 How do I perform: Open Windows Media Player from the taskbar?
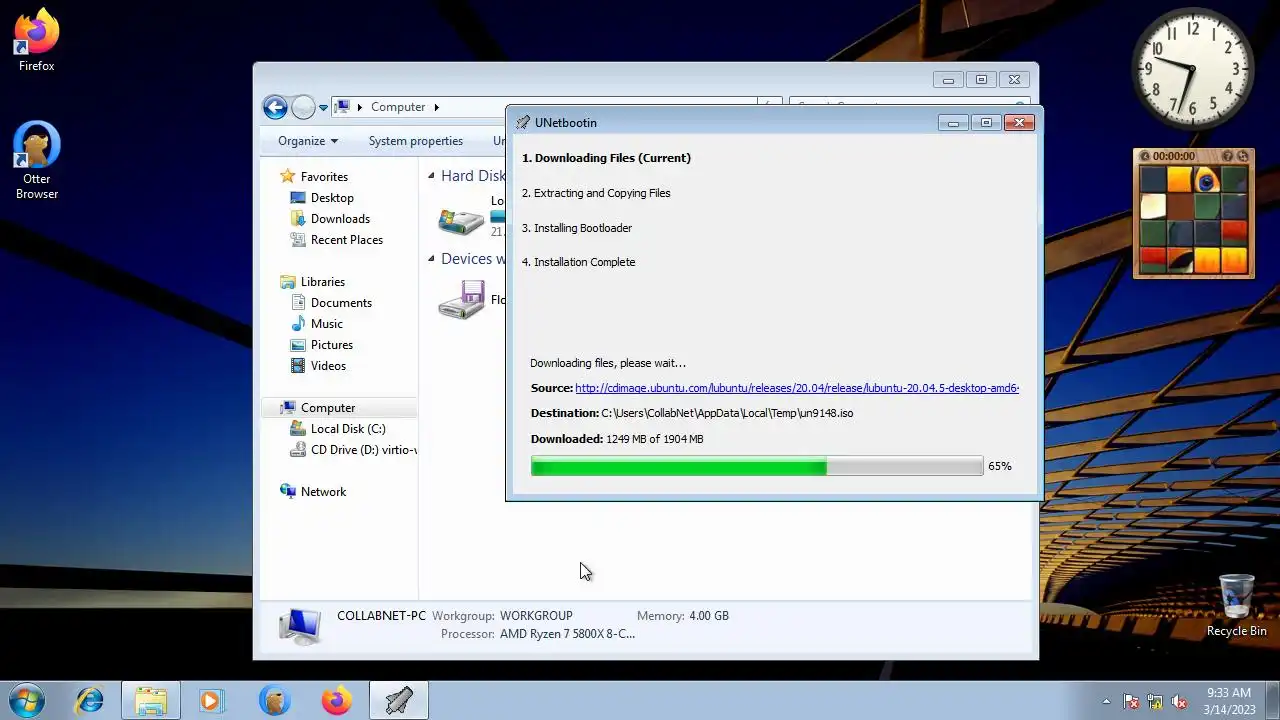click(x=211, y=701)
